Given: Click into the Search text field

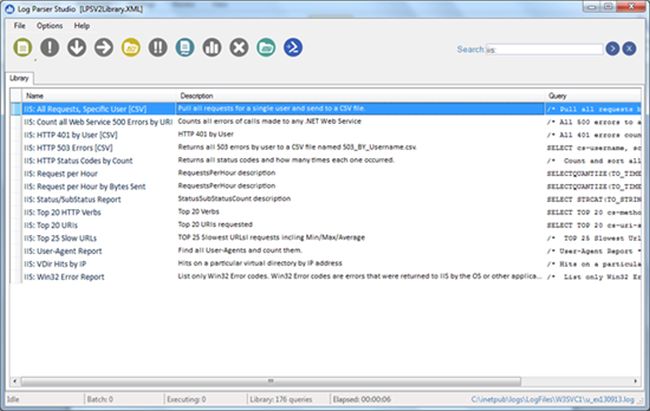Looking at the screenshot, I should coord(544,49).
